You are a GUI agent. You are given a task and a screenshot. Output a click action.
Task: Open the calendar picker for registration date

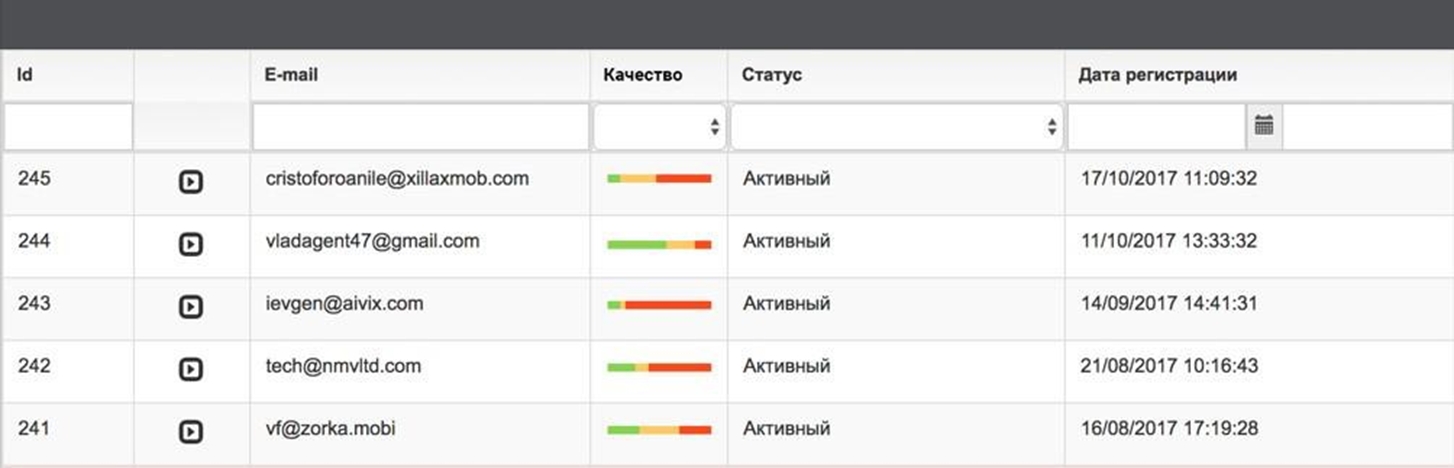pos(1264,126)
